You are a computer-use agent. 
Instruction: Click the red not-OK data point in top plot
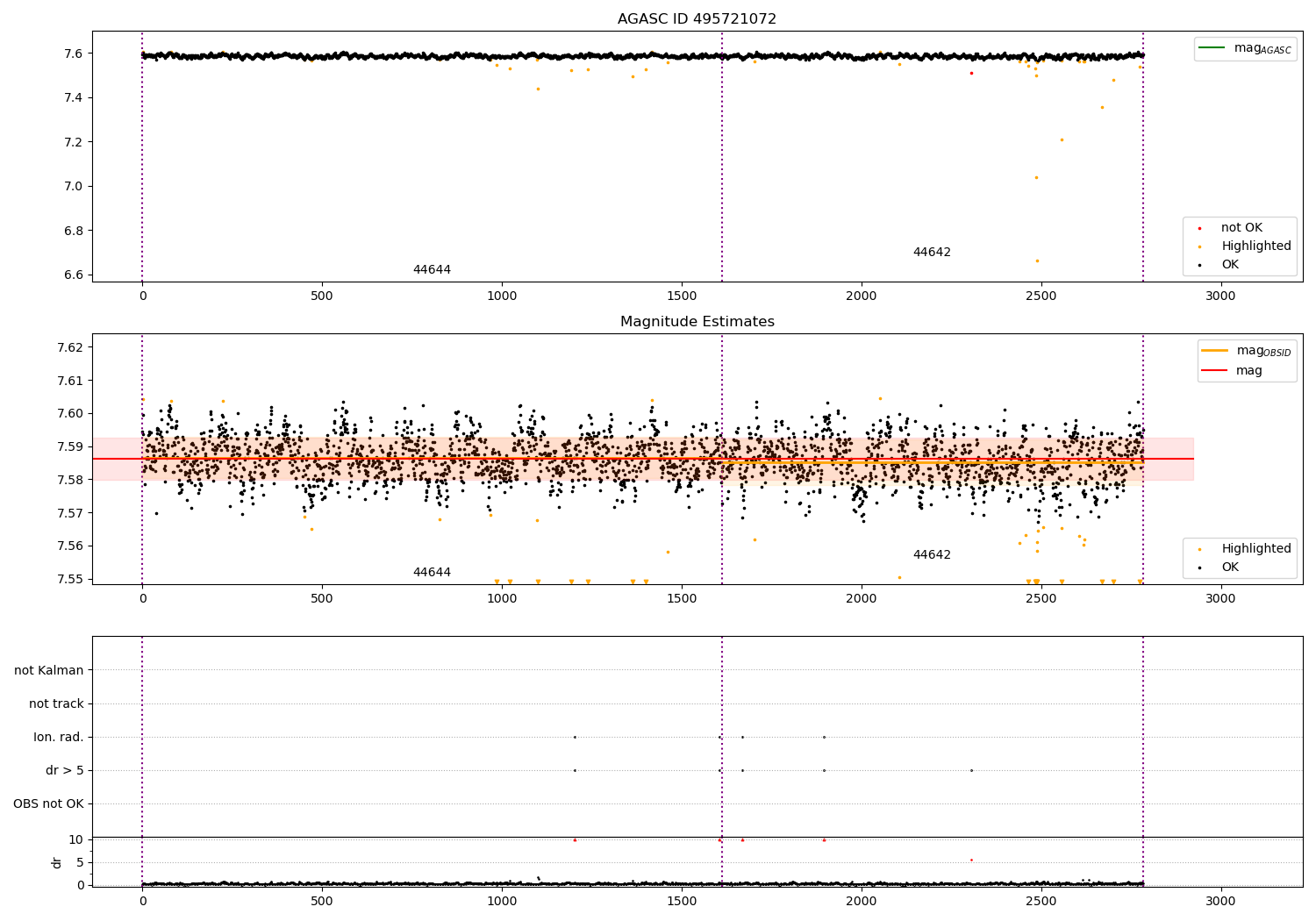[971, 73]
